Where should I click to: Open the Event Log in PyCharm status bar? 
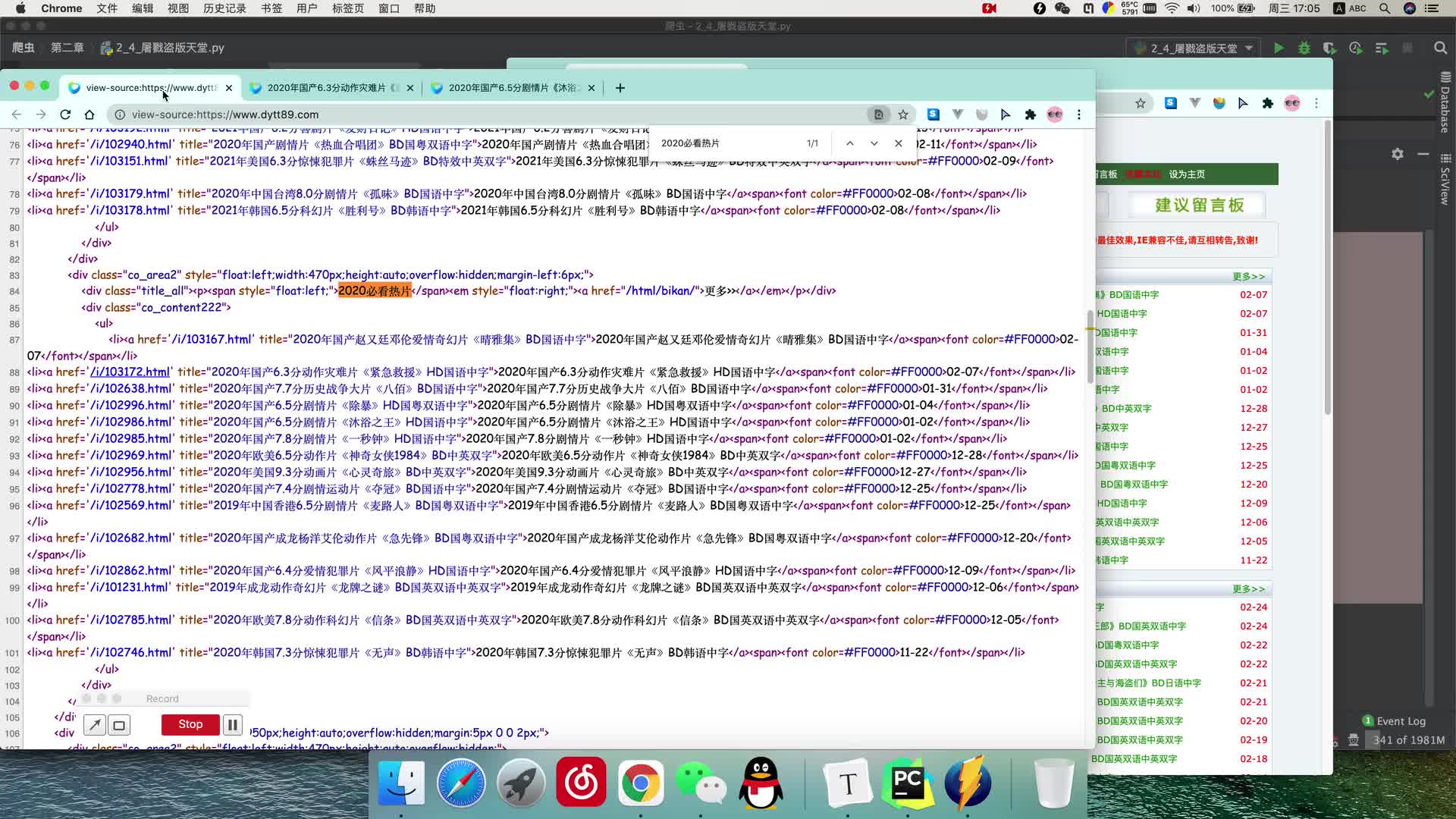(x=1394, y=721)
